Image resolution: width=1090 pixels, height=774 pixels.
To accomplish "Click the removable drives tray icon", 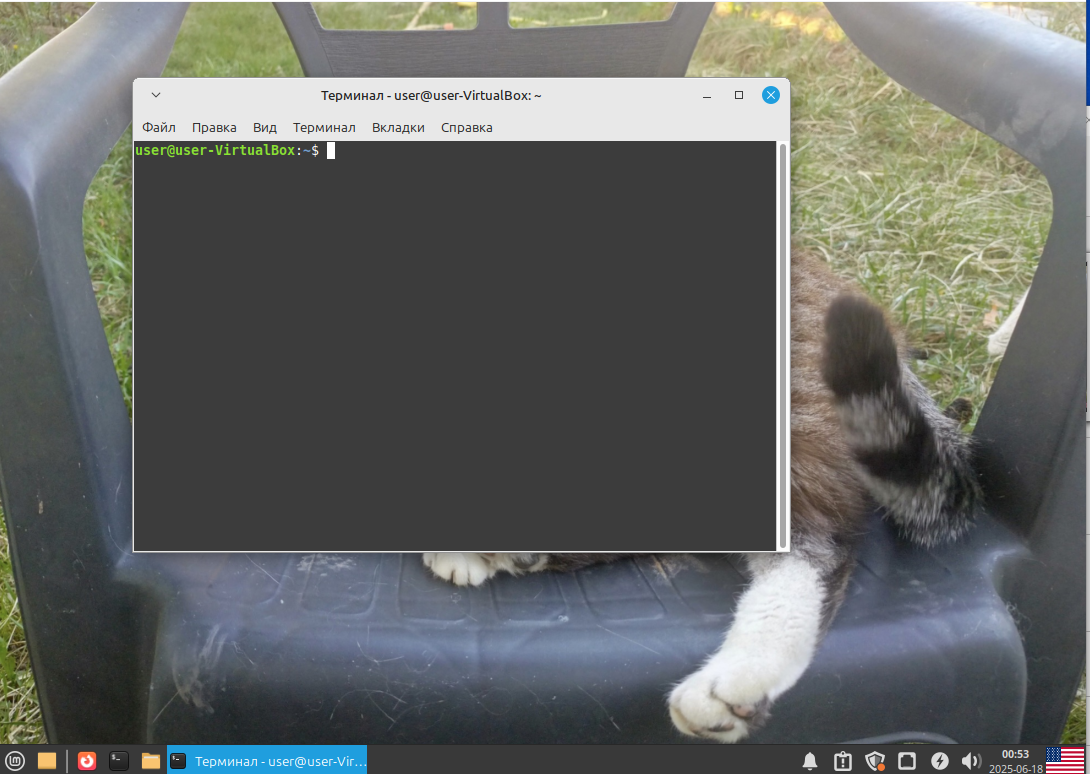I will tap(907, 761).
